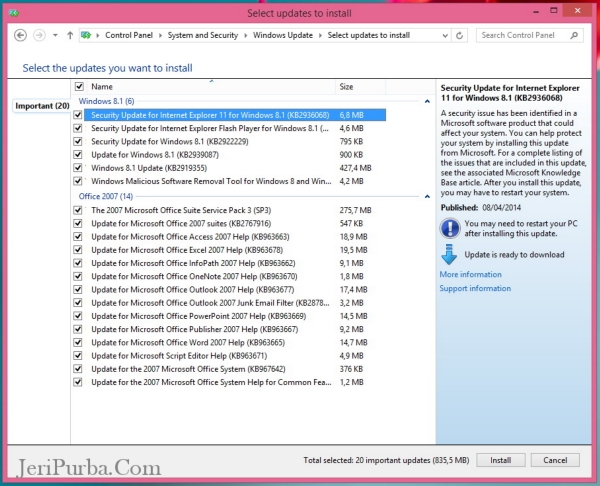
Task: Click Select updates to install breadcrumb
Action: pyautogui.click(x=368, y=35)
